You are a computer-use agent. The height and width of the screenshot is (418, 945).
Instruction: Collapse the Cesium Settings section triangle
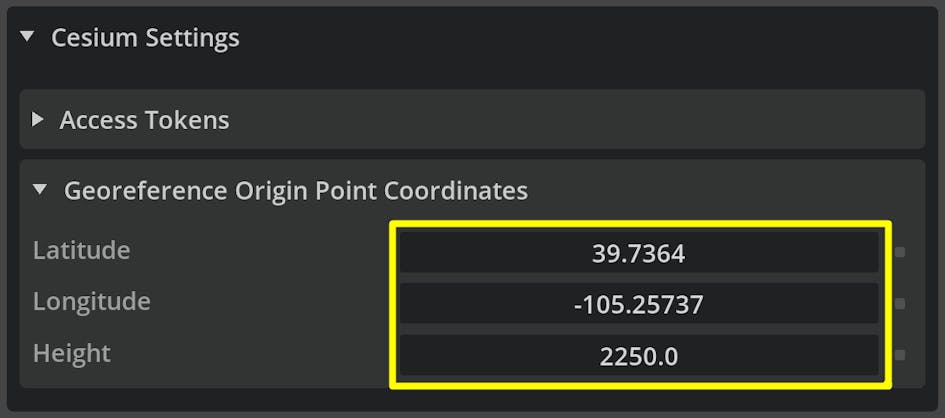click(28, 38)
